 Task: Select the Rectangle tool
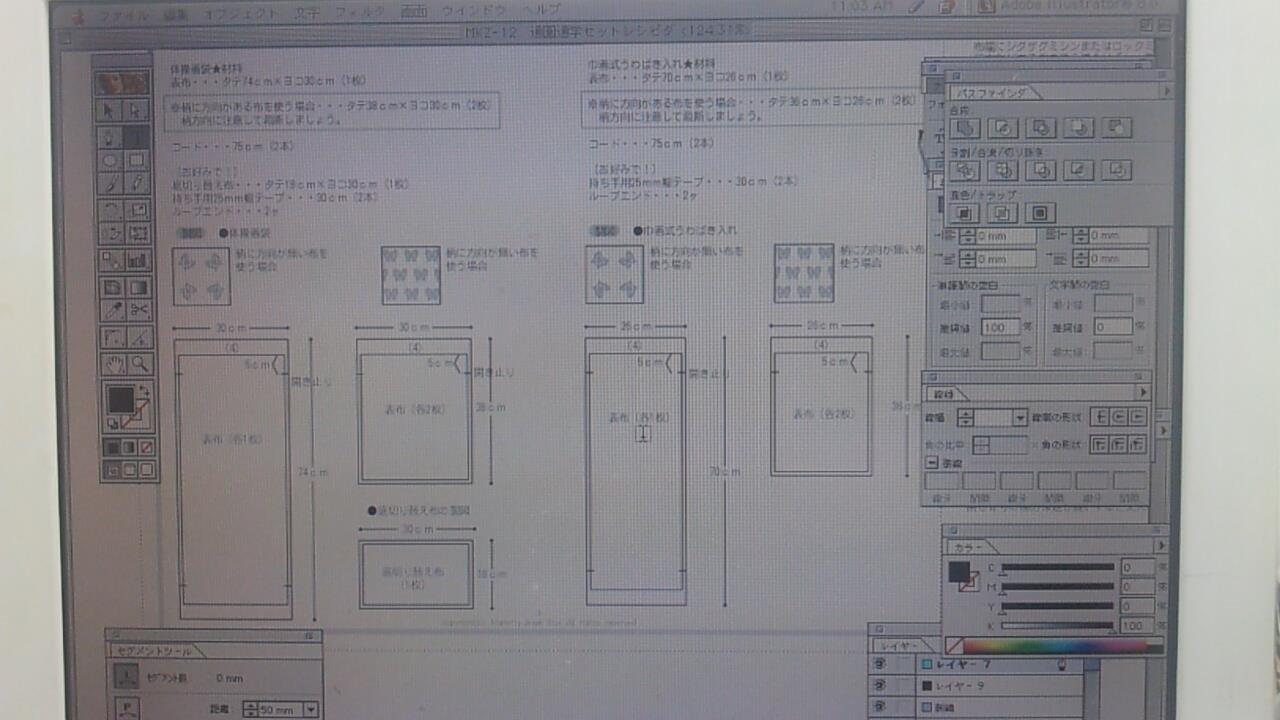pos(137,160)
